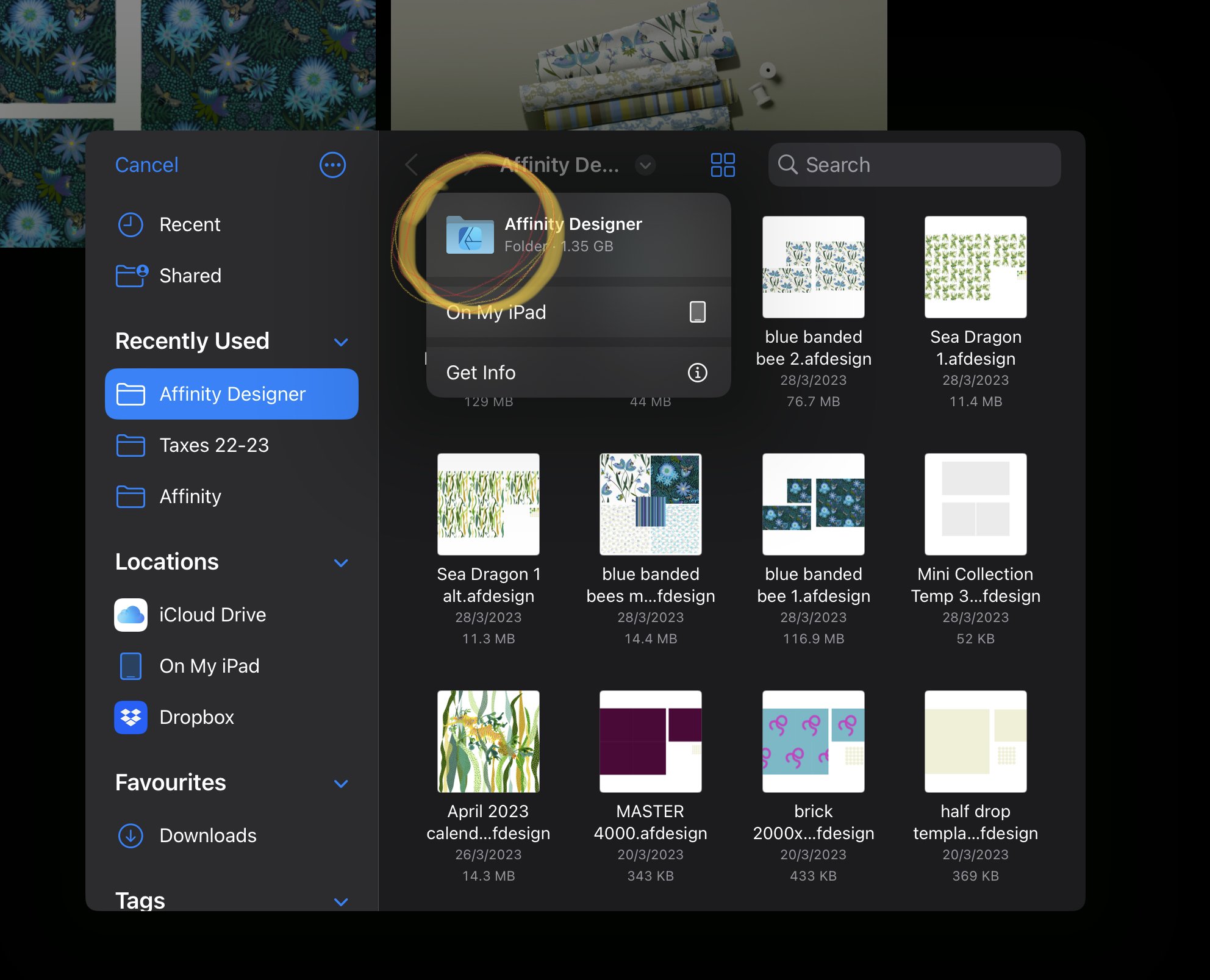This screenshot has width=1210, height=980.
Task: Go to iCloud Drive location
Action: (x=231, y=615)
